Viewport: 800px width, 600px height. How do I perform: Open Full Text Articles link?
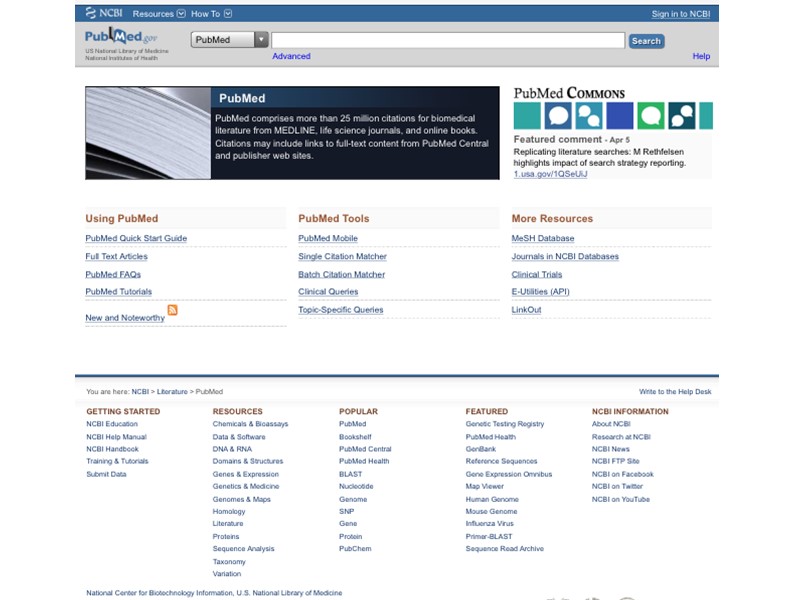(x=116, y=256)
